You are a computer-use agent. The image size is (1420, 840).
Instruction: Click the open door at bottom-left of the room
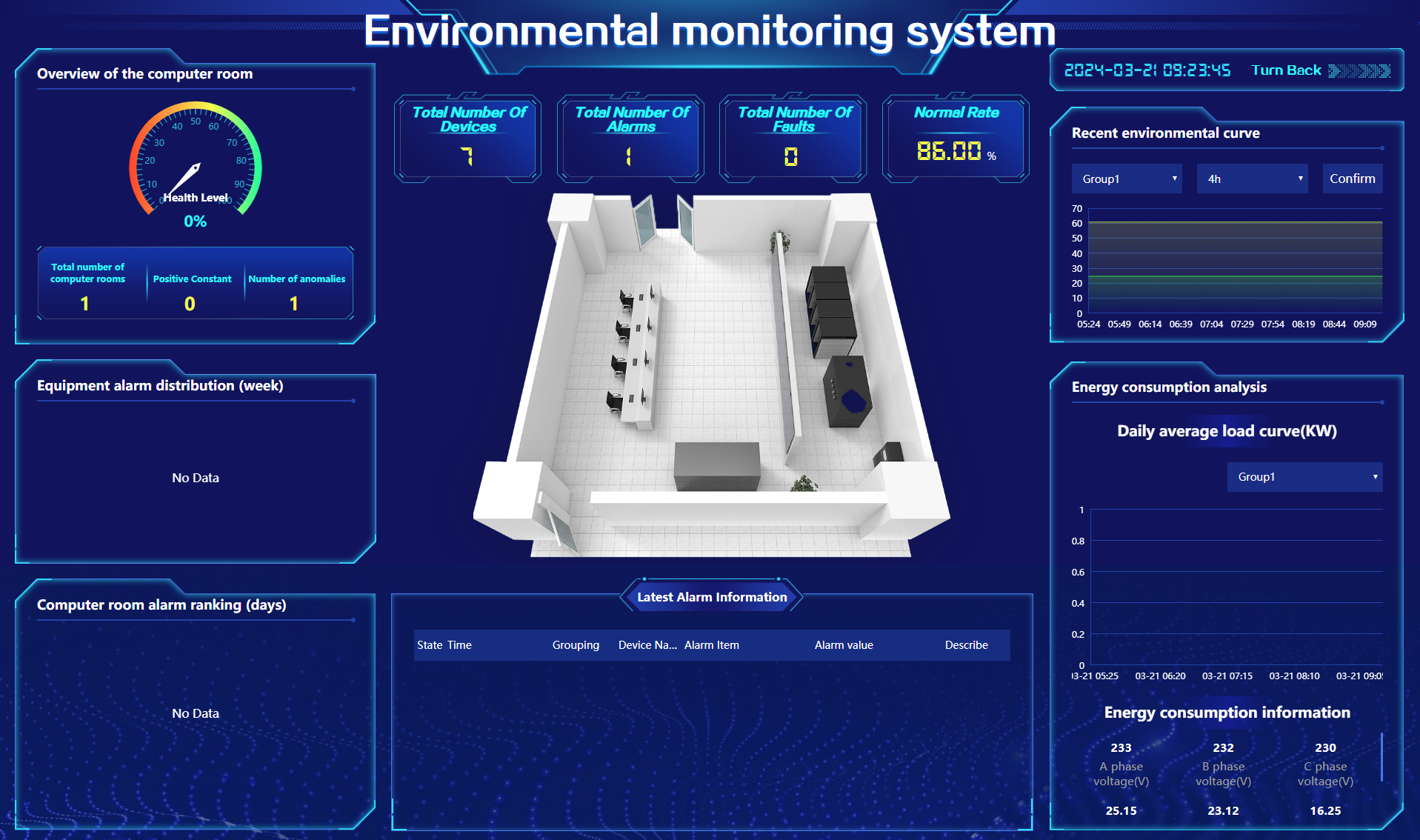click(556, 522)
